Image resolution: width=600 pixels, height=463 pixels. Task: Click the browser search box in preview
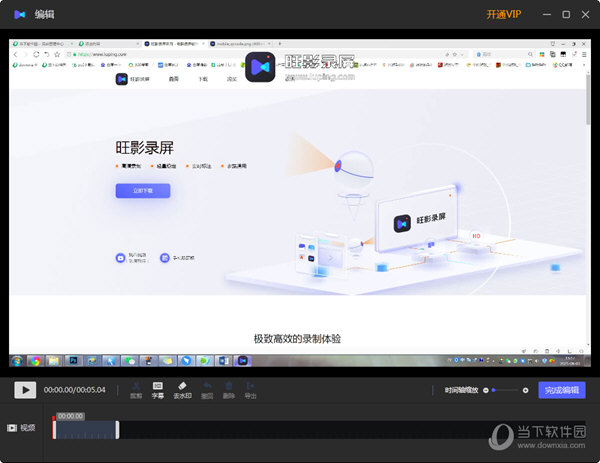504,54
